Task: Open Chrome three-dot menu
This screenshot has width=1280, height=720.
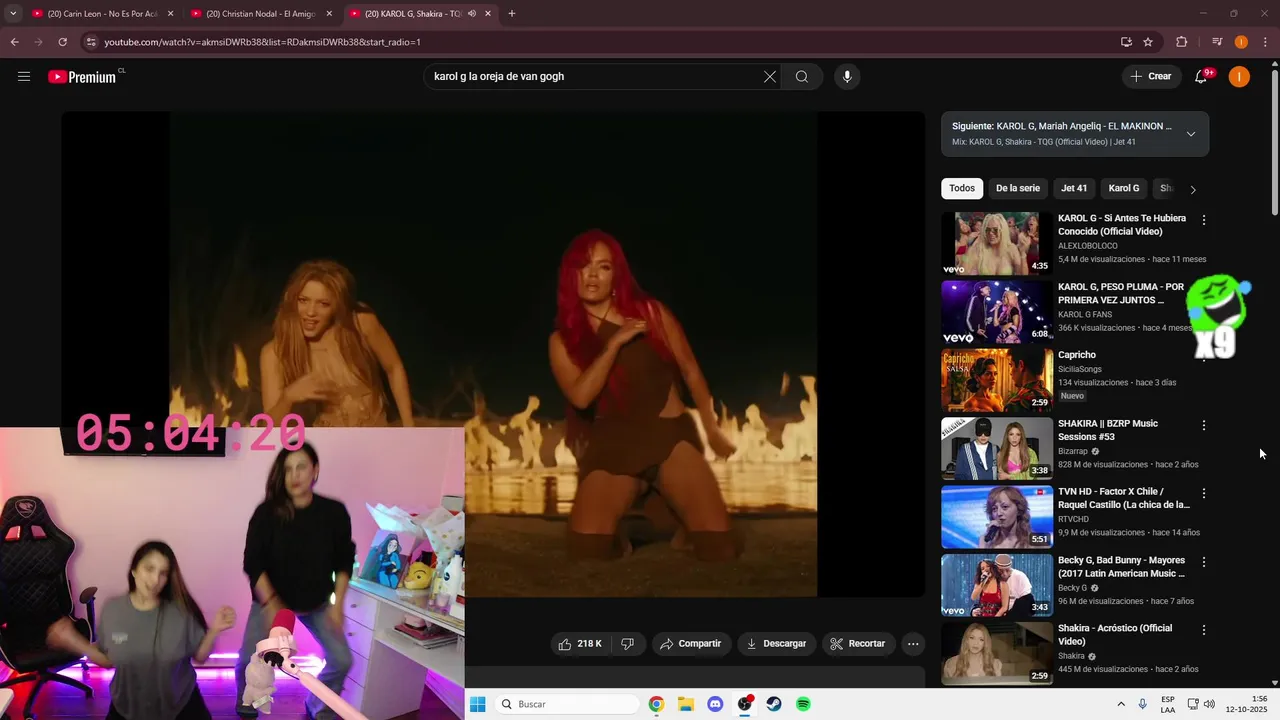Action: click(x=1266, y=42)
